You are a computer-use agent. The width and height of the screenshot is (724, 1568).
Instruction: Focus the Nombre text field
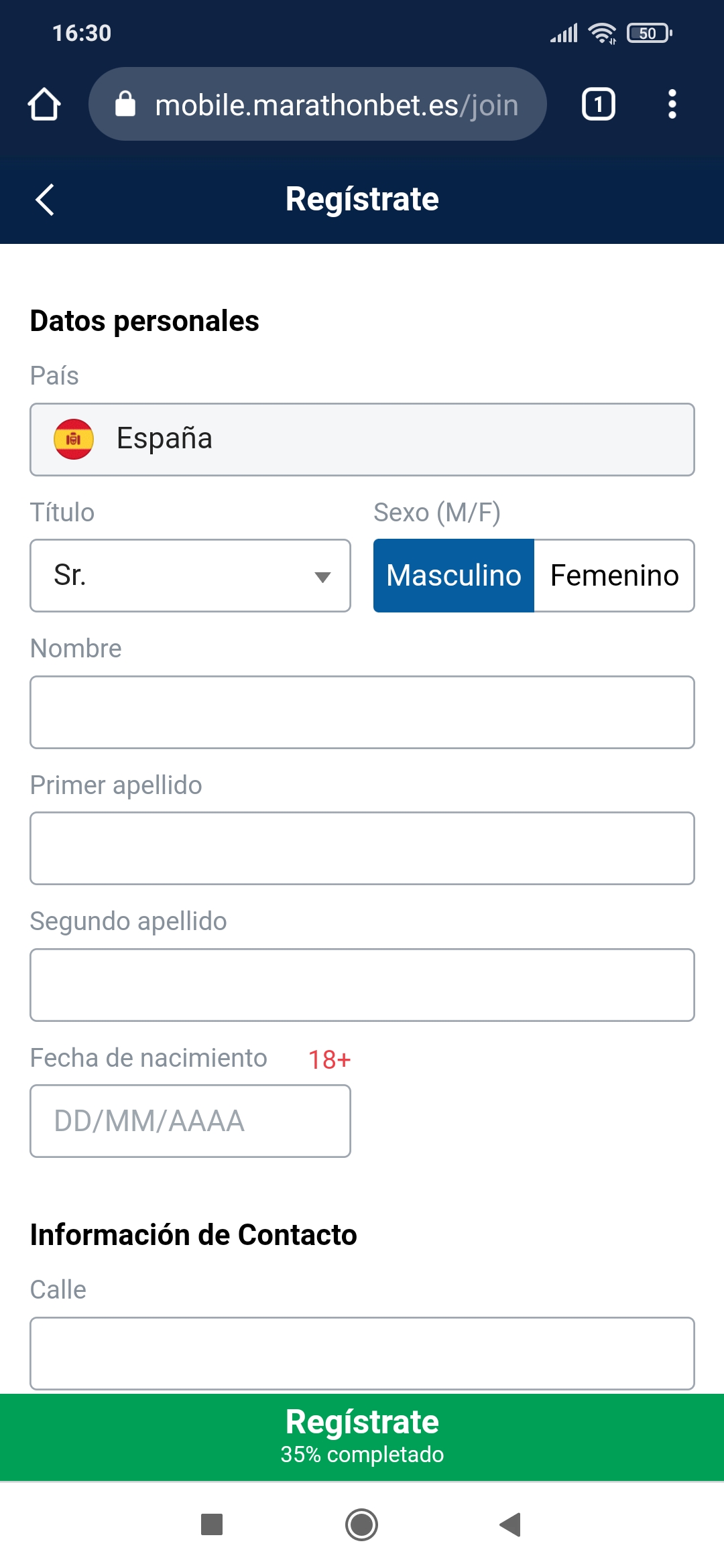pos(362,712)
